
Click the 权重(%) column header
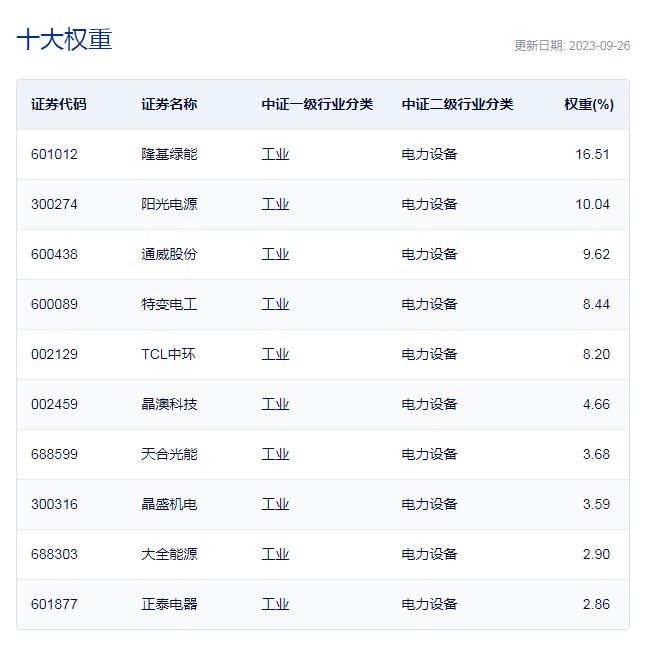(x=589, y=104)
